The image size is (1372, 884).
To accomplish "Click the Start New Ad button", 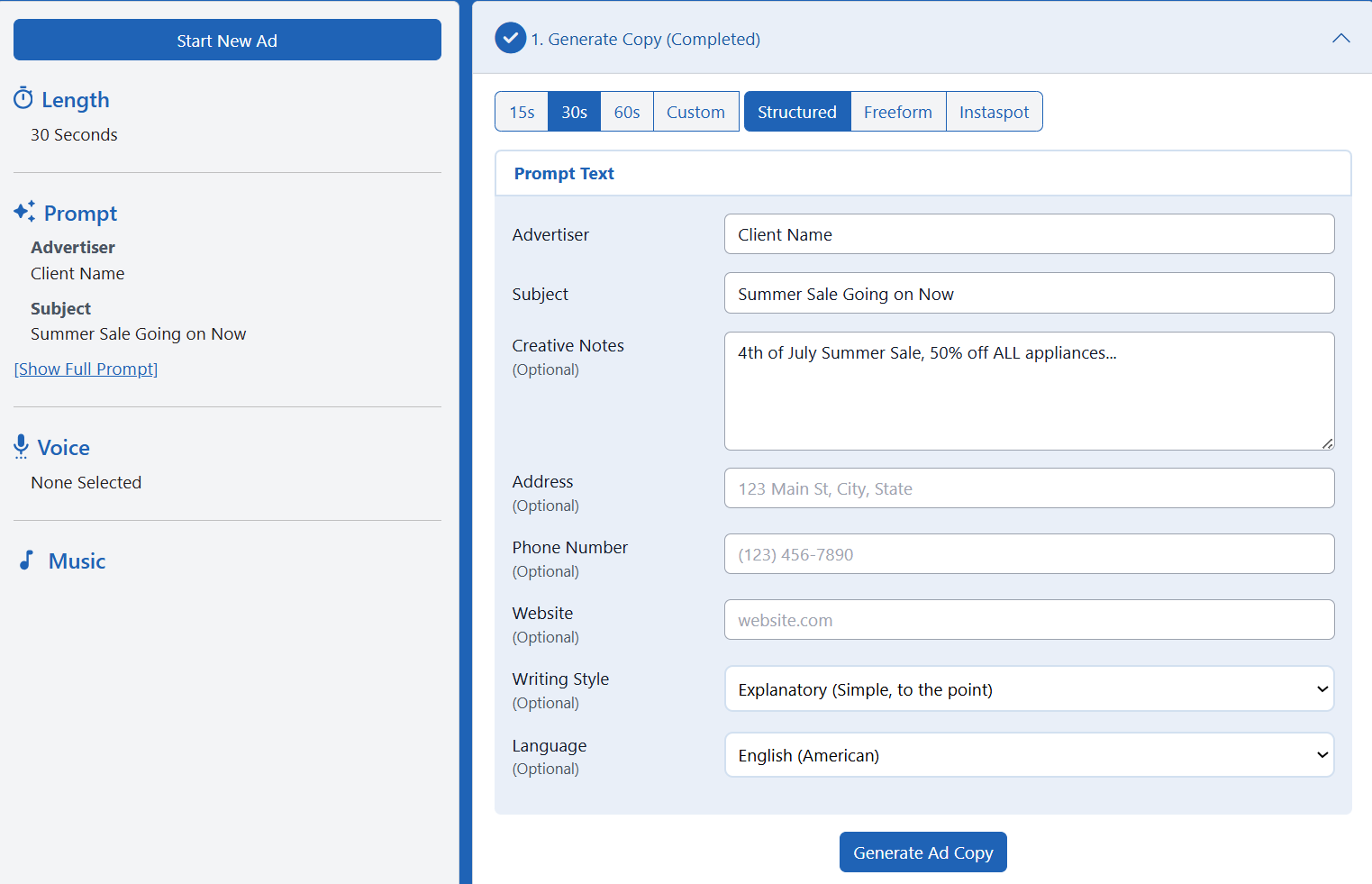I will [227, 41].
